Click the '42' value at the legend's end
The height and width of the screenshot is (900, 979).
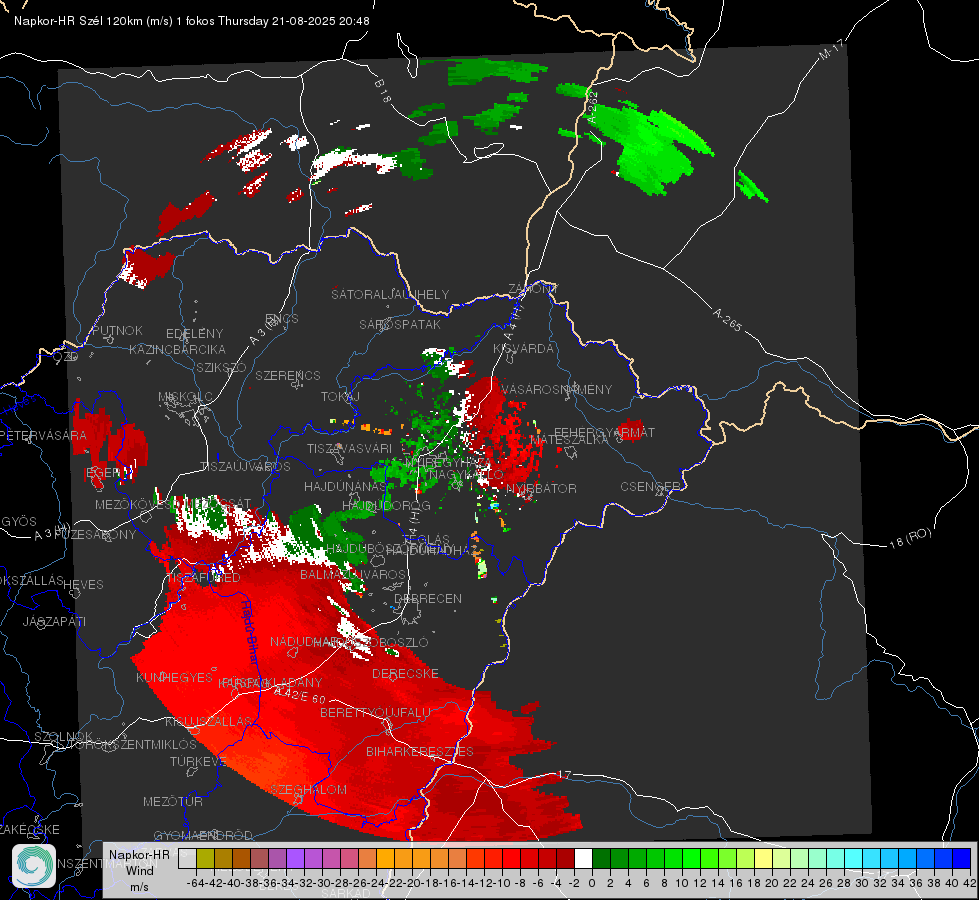969,883
